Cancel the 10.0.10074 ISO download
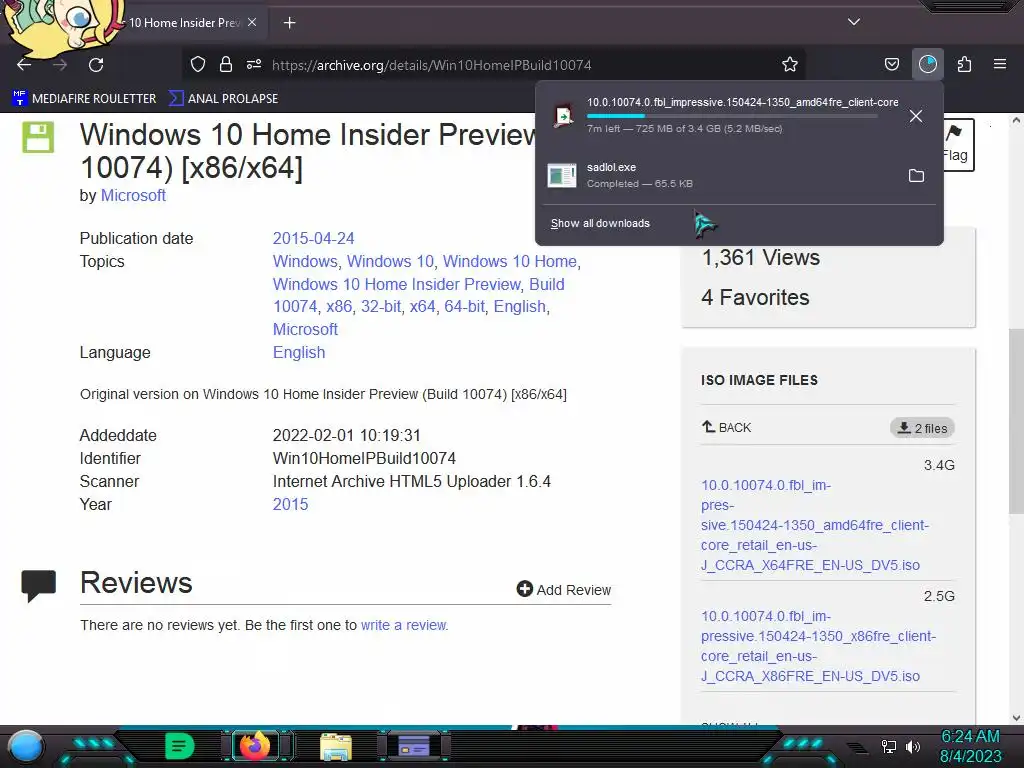The width and height of the screenshot is (1024, 768). (x=916, y=116)
